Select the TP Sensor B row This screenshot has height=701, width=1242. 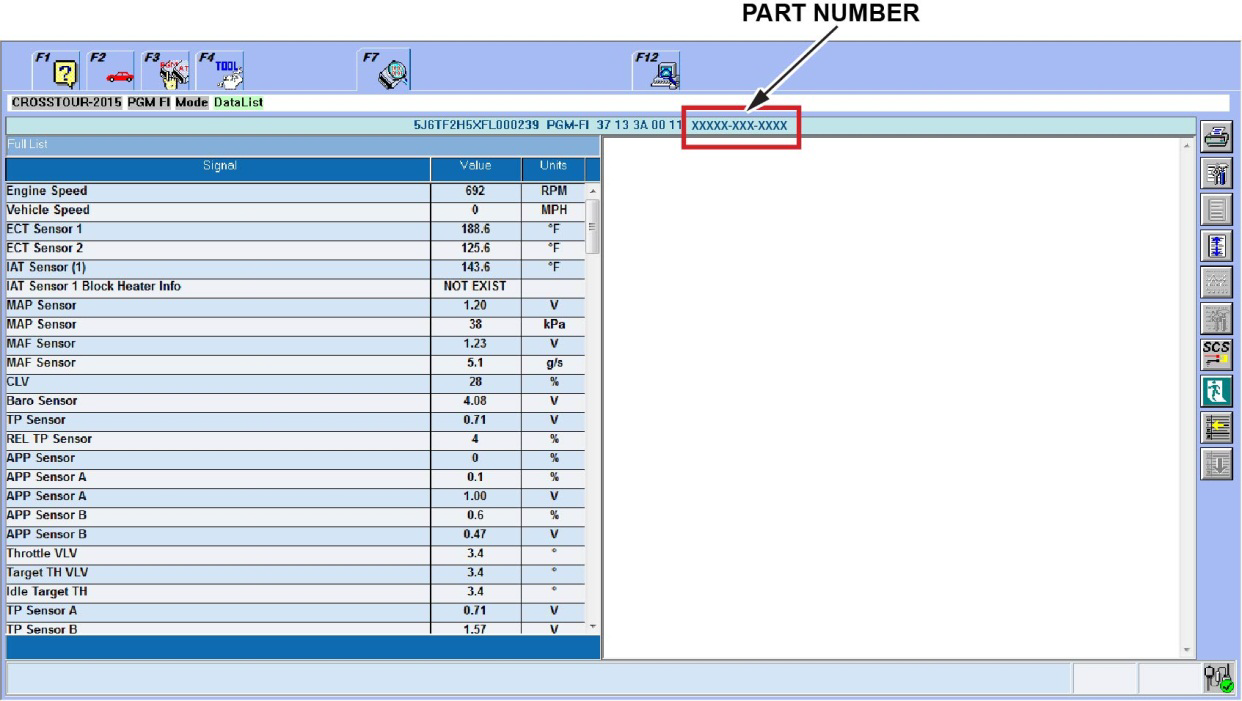pos(294,627)
